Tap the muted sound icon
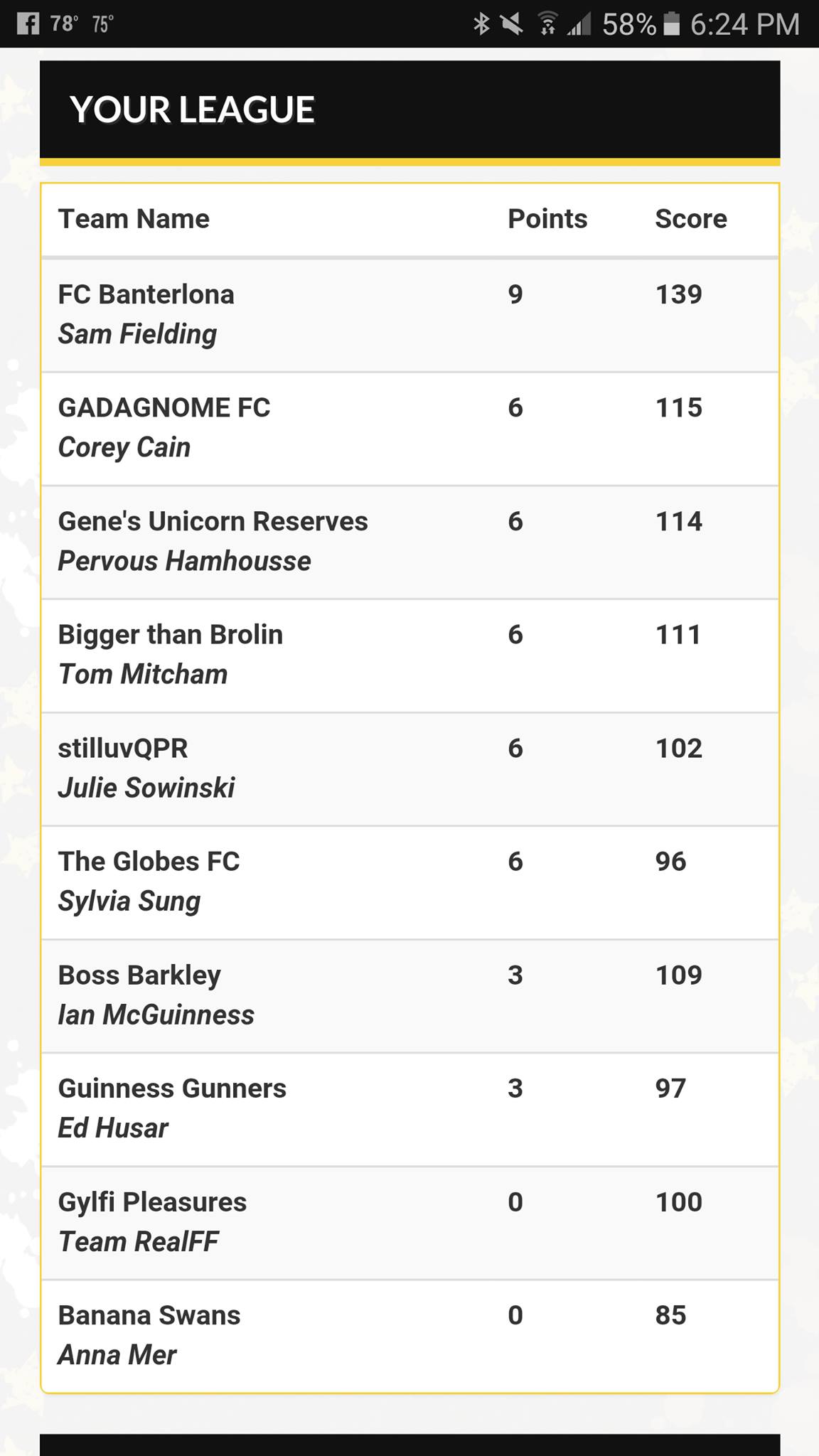Viewport: 819px width, 1456px height. [x=512, y=24]
